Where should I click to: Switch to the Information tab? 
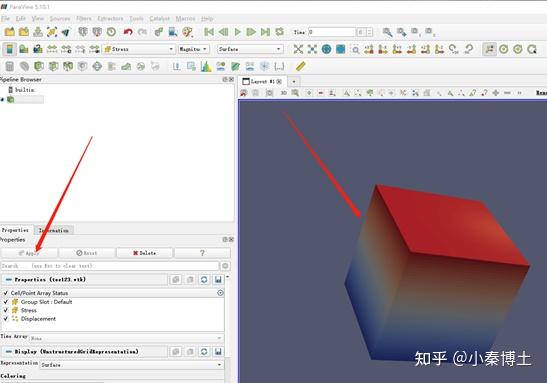53,230
